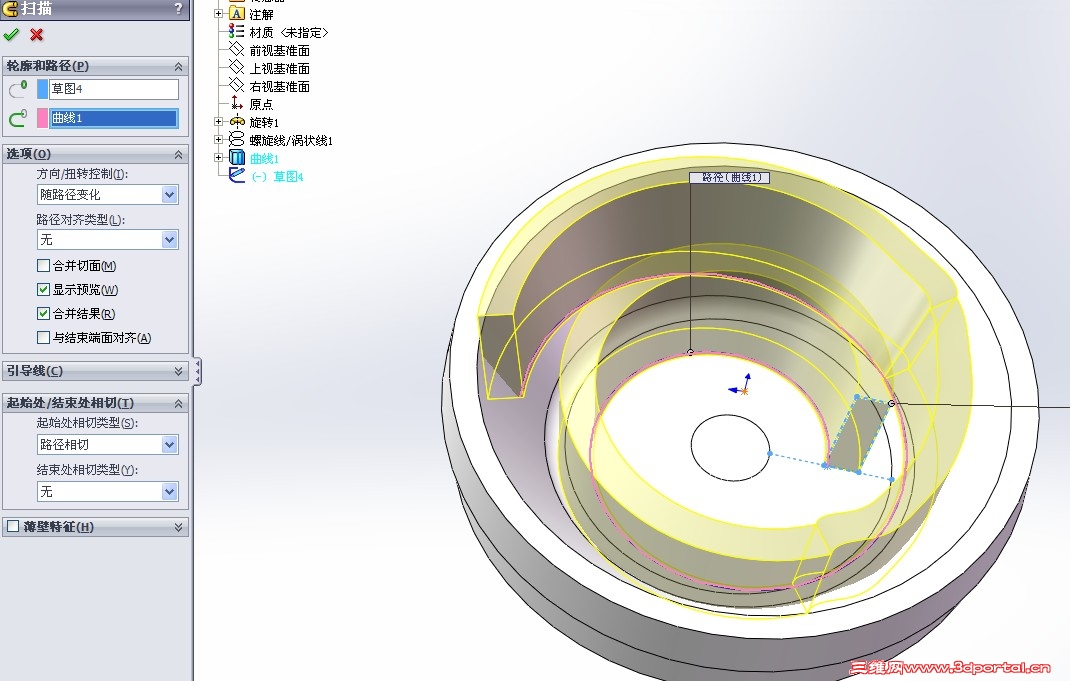This screenshot has height=681, width=1070.
Task: Toggle the 合并切面 checkbox
Action: 43,265
